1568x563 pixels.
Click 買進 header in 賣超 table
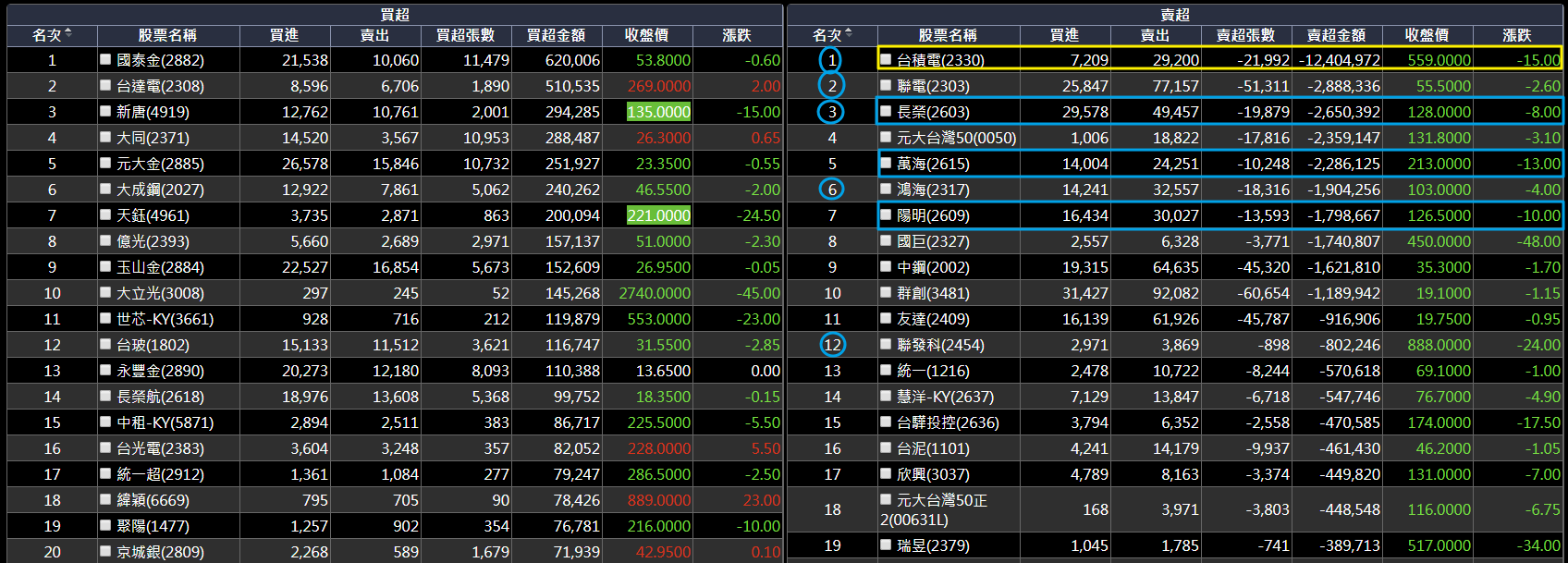(x=1064, y=35)
